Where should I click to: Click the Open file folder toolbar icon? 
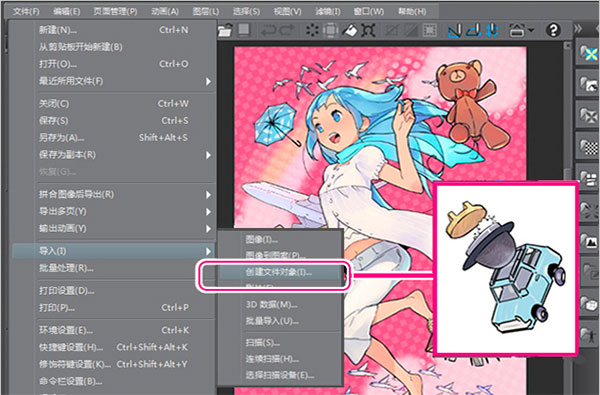click(225, 30)
